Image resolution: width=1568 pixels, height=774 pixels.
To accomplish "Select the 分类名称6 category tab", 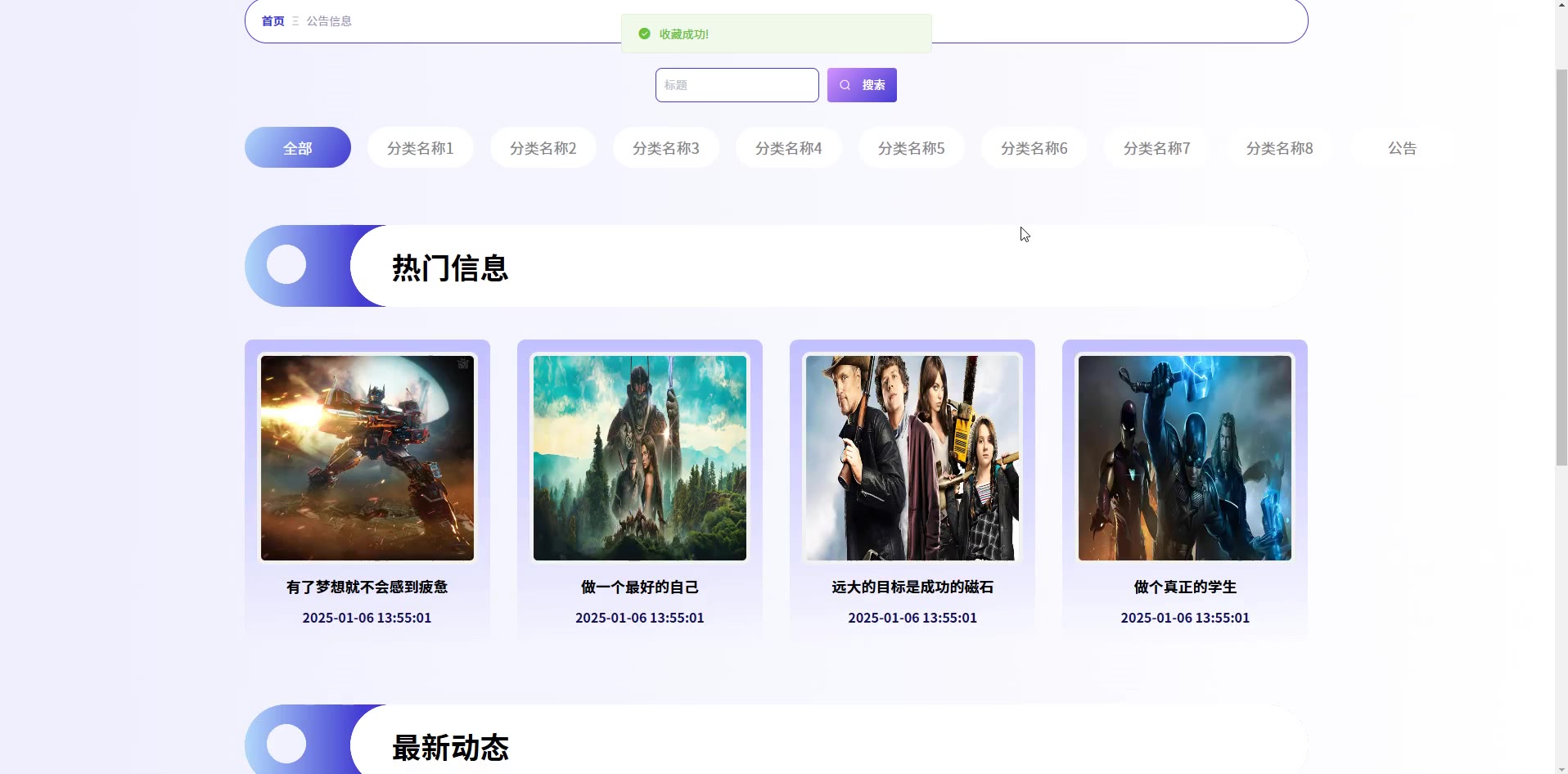I will tap(1034, 147).
